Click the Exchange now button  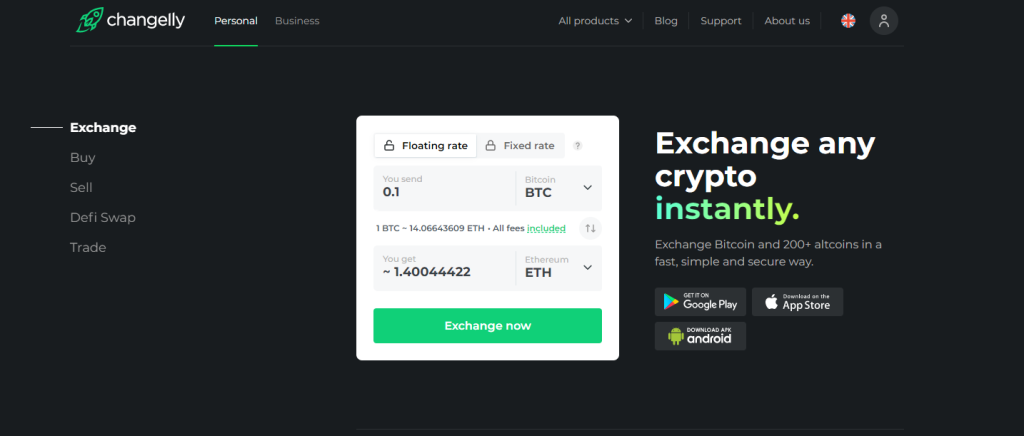(x=487, y=326)
